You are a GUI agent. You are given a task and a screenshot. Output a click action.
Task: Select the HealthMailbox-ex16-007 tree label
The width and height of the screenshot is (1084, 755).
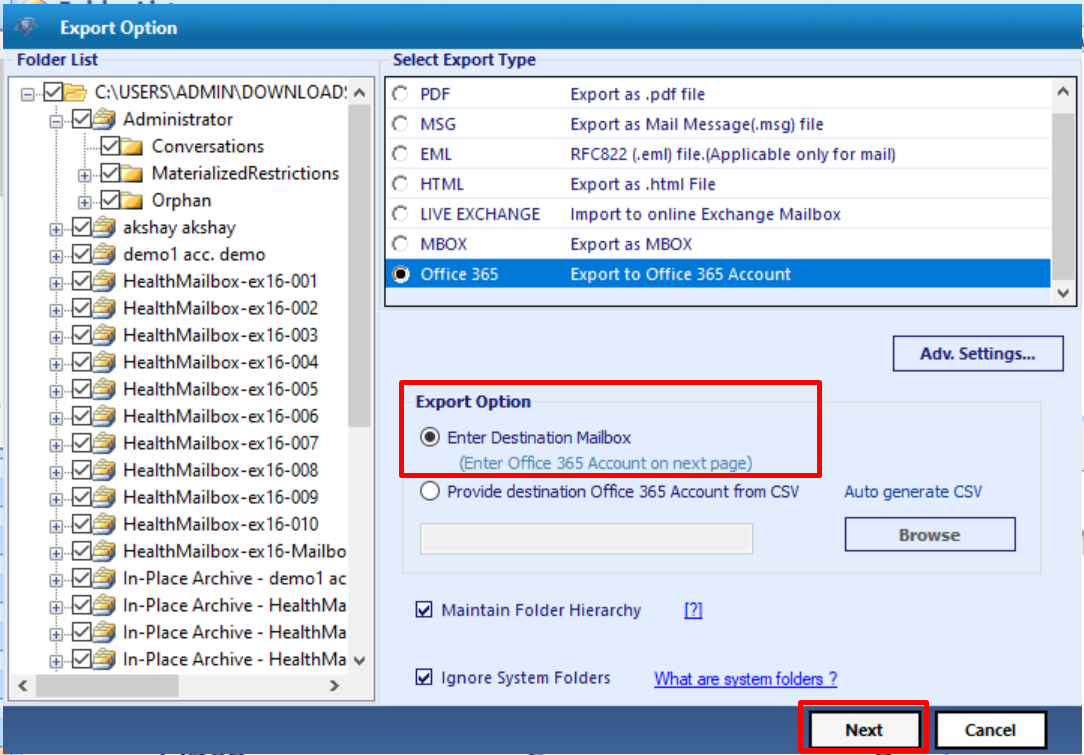coord(221,442)
